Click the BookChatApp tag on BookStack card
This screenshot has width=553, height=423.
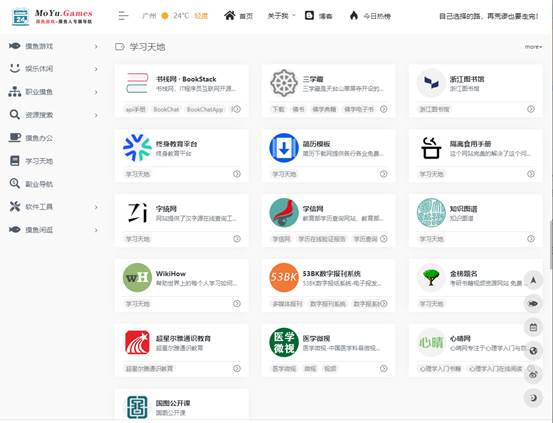[205, 109]
